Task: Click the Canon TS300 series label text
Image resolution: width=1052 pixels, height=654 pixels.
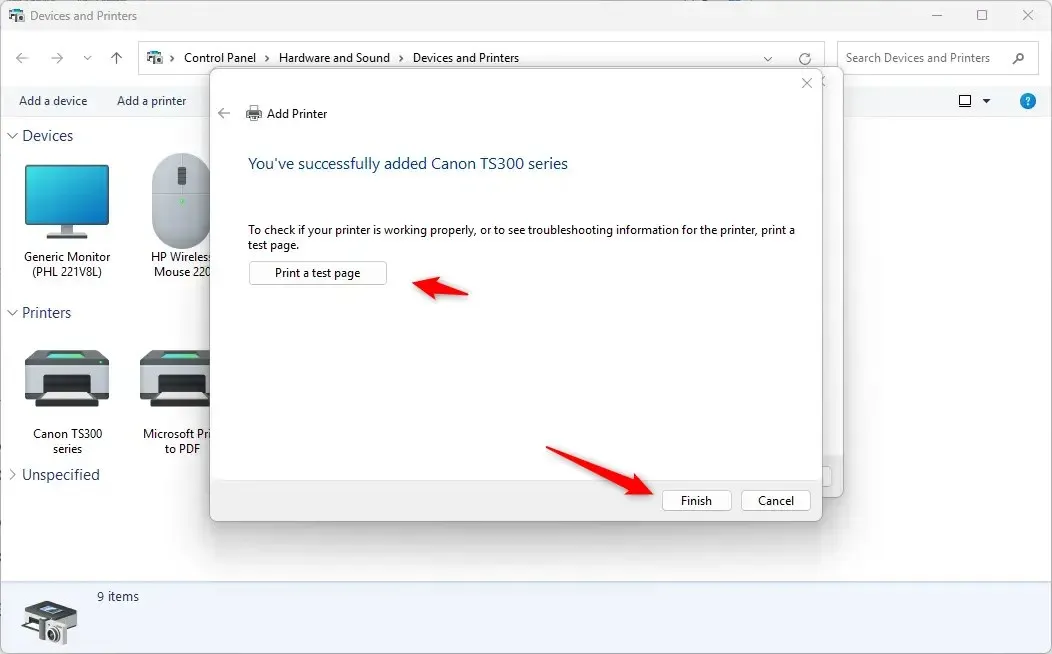Action: point(68,441)
